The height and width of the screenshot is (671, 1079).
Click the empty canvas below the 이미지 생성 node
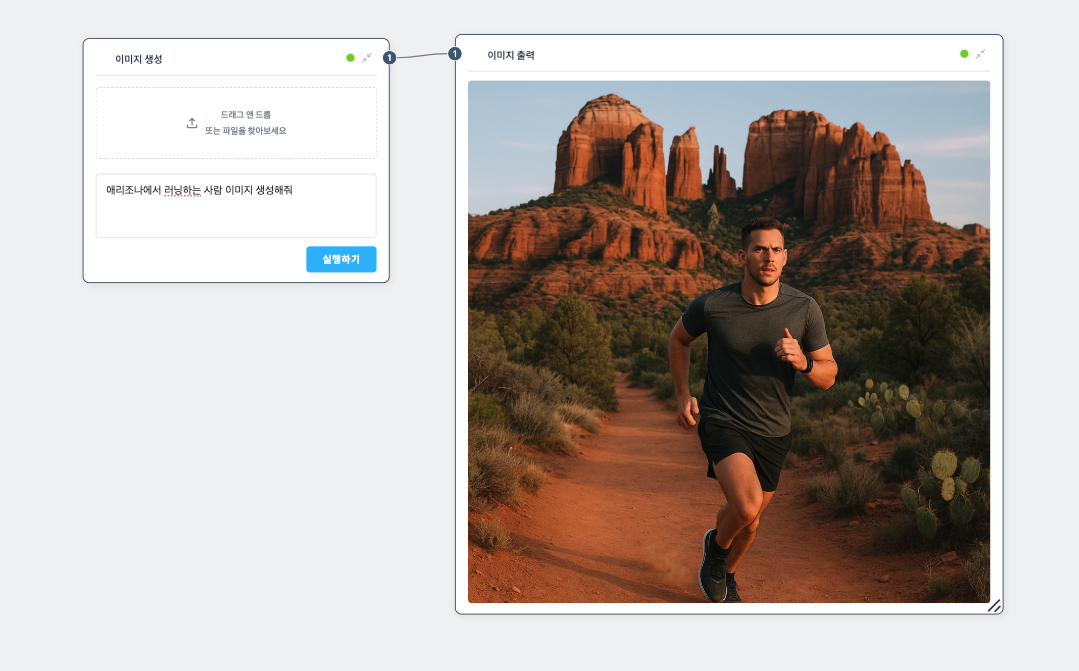click(236, 450)
